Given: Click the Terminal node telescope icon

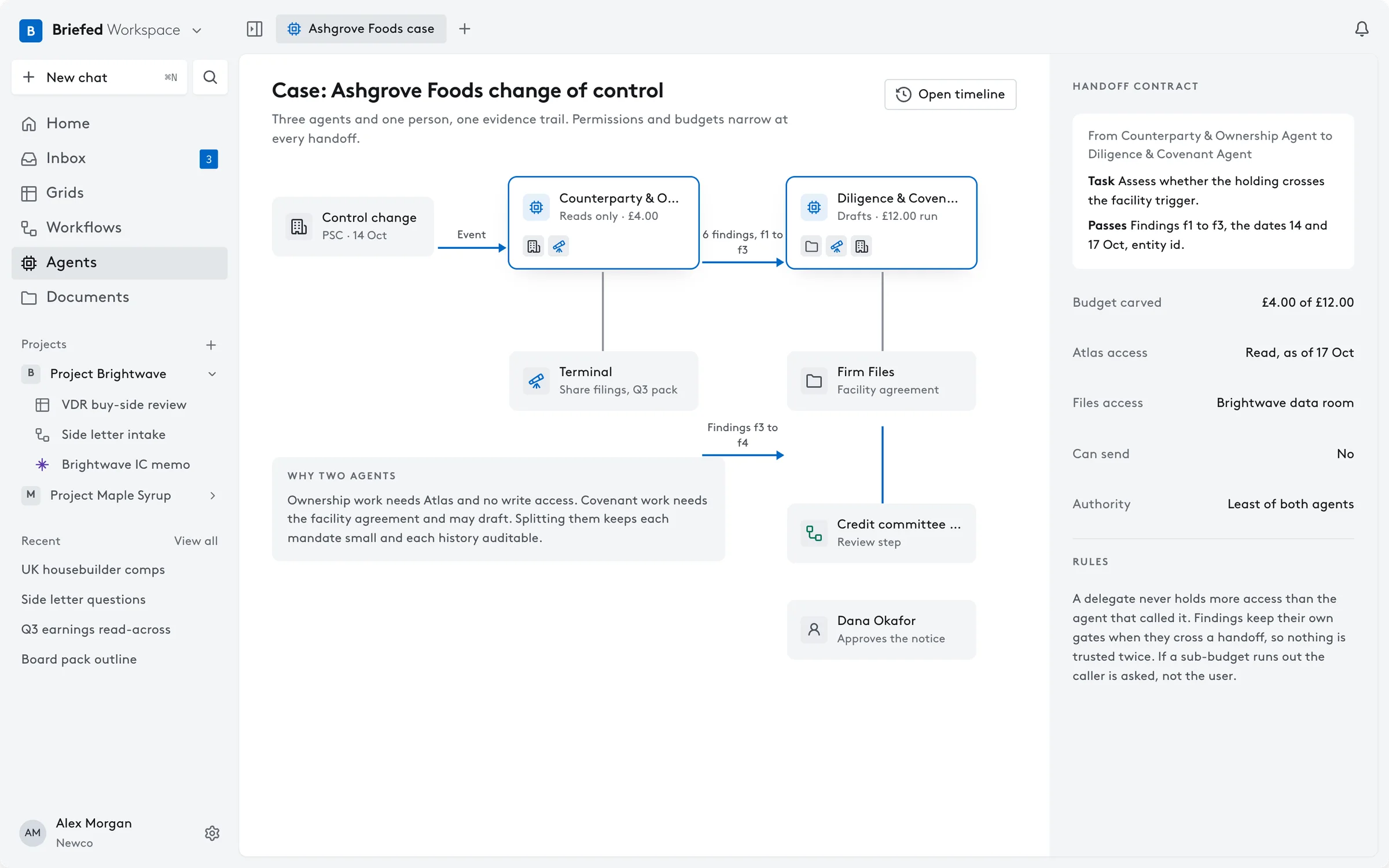Looking at the screenshot, I should [x=536, y=381].
